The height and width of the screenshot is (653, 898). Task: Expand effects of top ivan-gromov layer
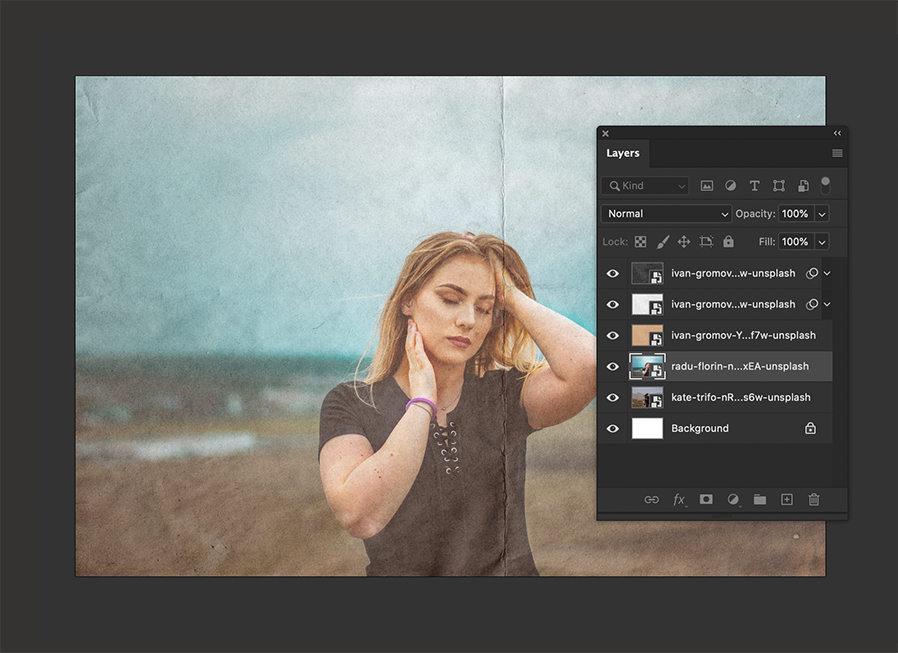coord(827,273)
